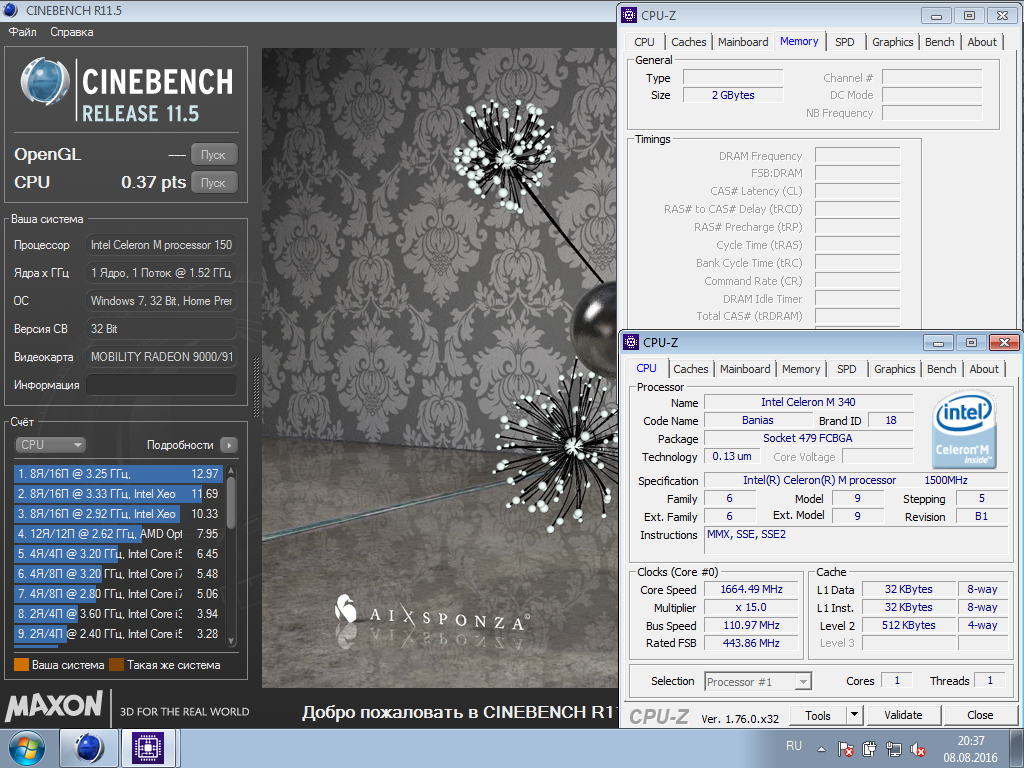
Task: Run the CPU test with Пуск
Action: click(214, 182)
